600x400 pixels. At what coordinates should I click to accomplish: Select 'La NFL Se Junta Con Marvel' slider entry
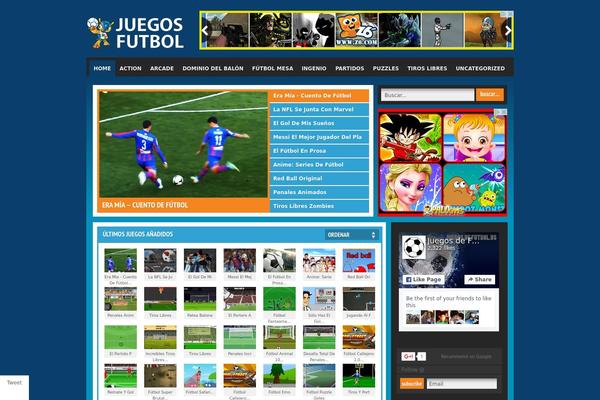(319, 109)
